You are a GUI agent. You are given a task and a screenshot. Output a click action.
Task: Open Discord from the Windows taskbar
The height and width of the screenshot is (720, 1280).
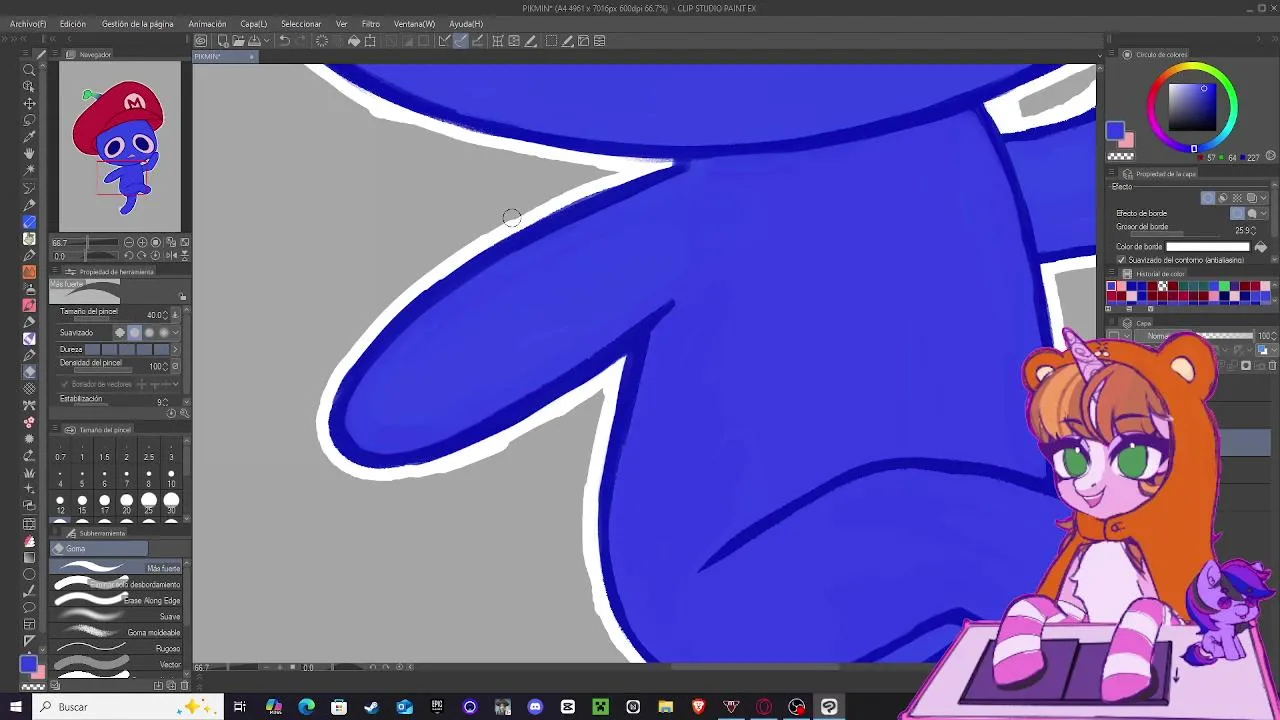coord(535,707)
